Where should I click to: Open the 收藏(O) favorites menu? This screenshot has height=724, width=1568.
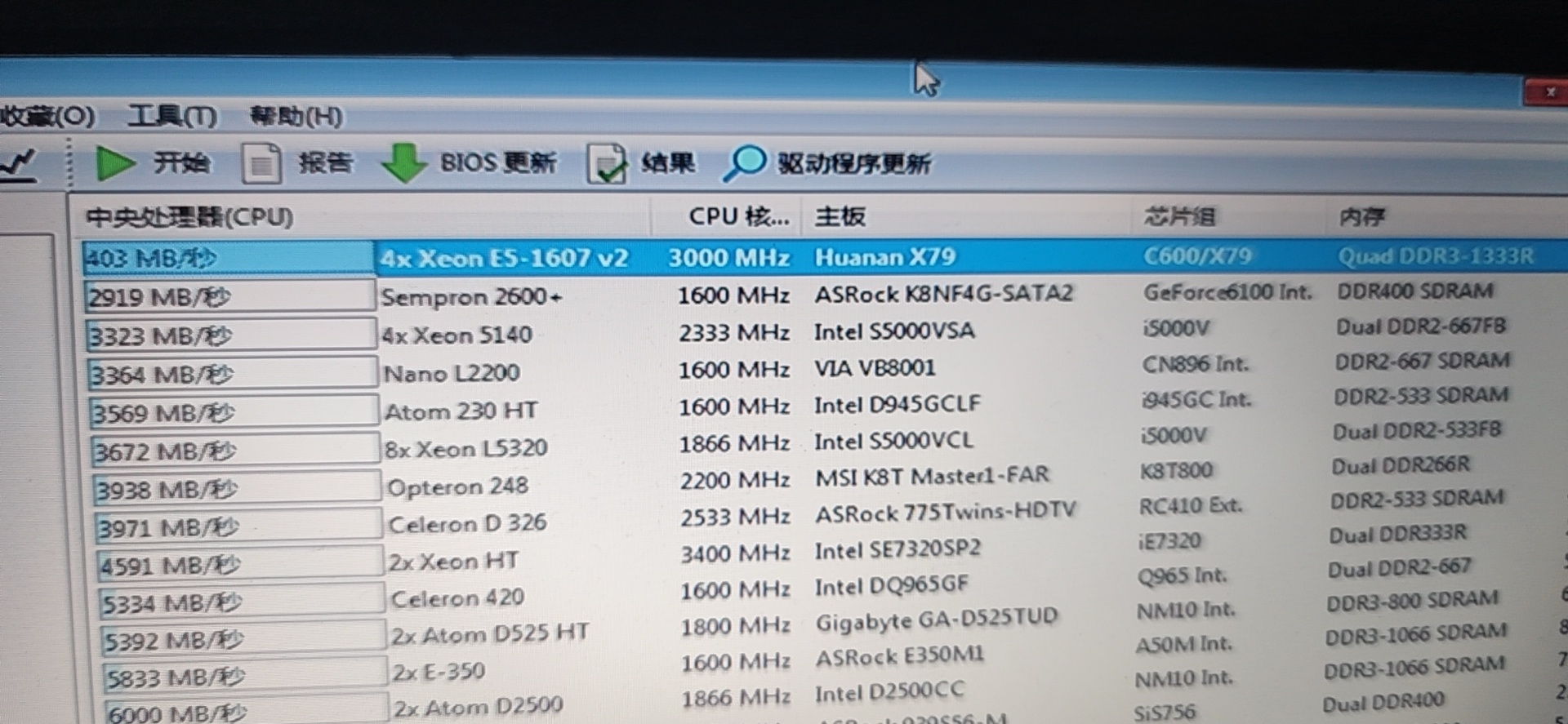[47, 116]
